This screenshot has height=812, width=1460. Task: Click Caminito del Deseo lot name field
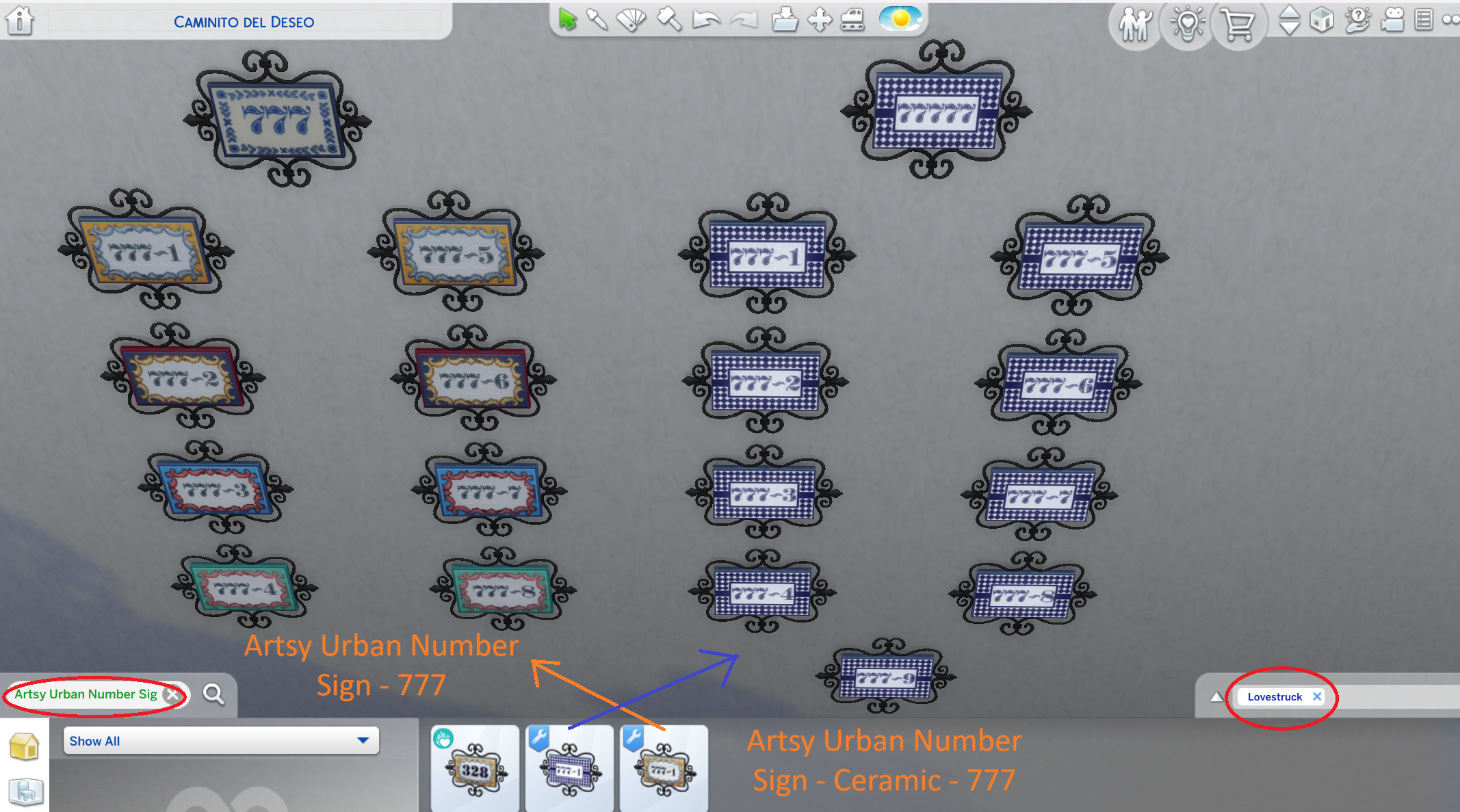click(244, 22)
